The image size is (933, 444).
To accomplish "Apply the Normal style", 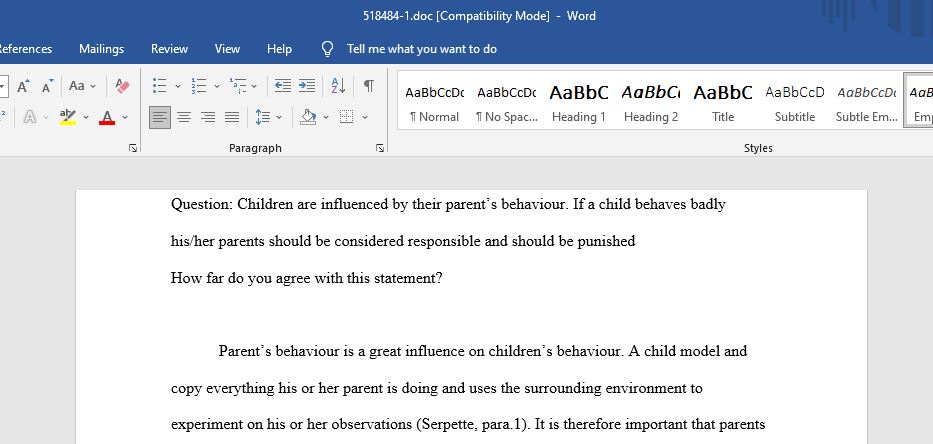I will coord(434,100).
